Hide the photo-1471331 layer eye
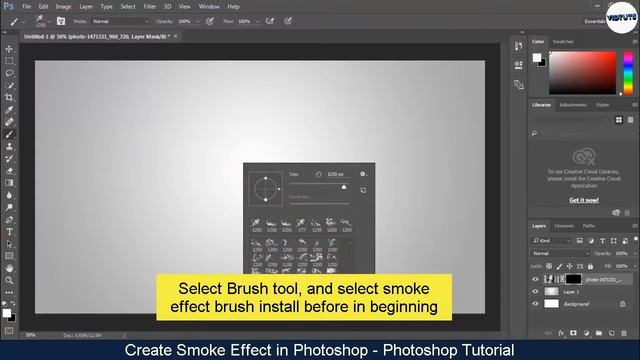This screenshot has height=360, width=640. [536, 280]
